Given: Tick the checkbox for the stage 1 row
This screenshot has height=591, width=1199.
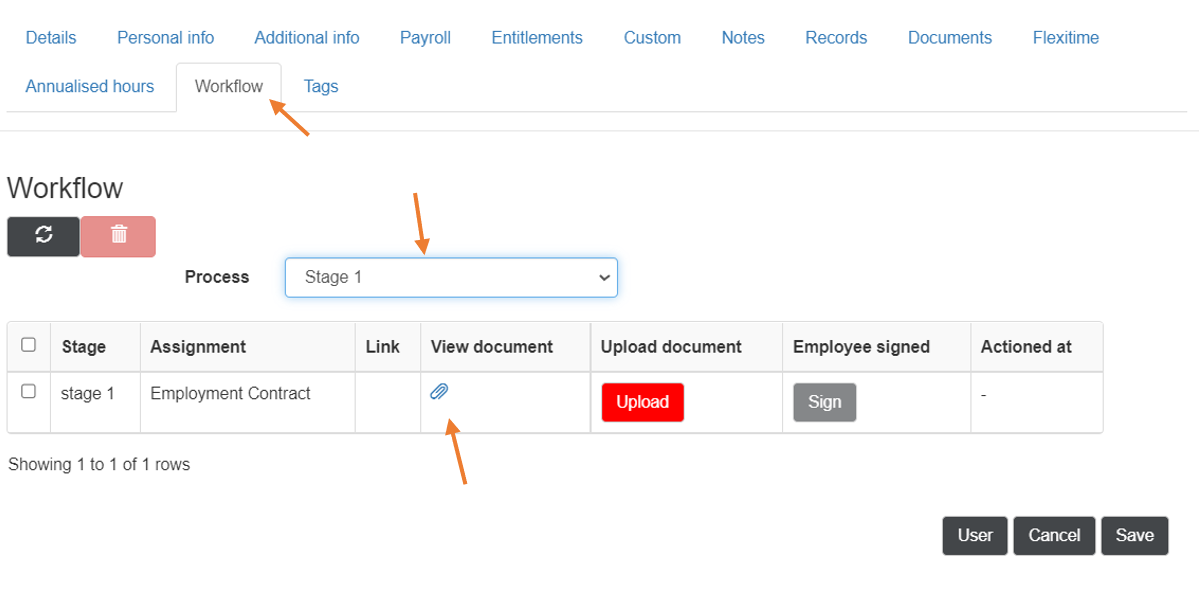Looking at the screenshot, I should (x=29, y=391).
